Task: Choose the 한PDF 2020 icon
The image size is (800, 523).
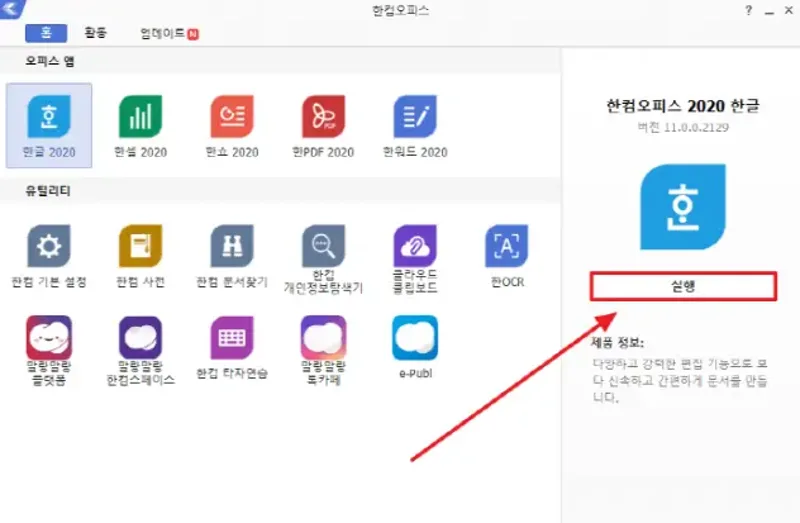Action: pos(323,116)
